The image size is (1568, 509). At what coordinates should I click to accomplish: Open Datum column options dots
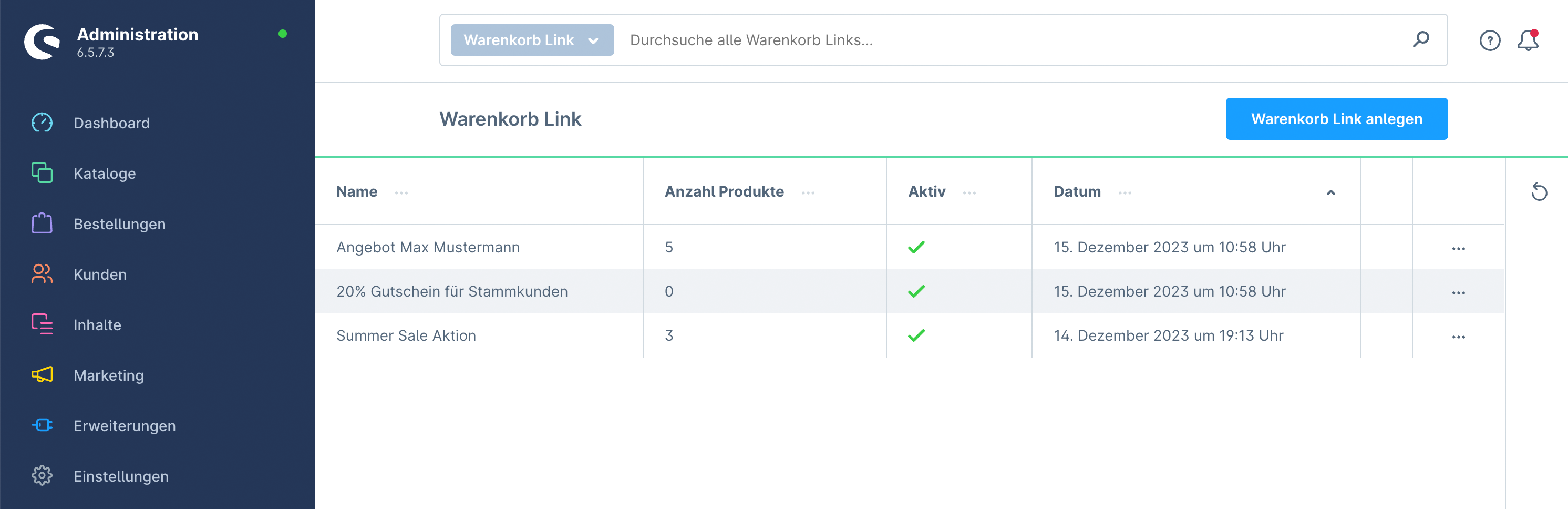[1125, 192]
